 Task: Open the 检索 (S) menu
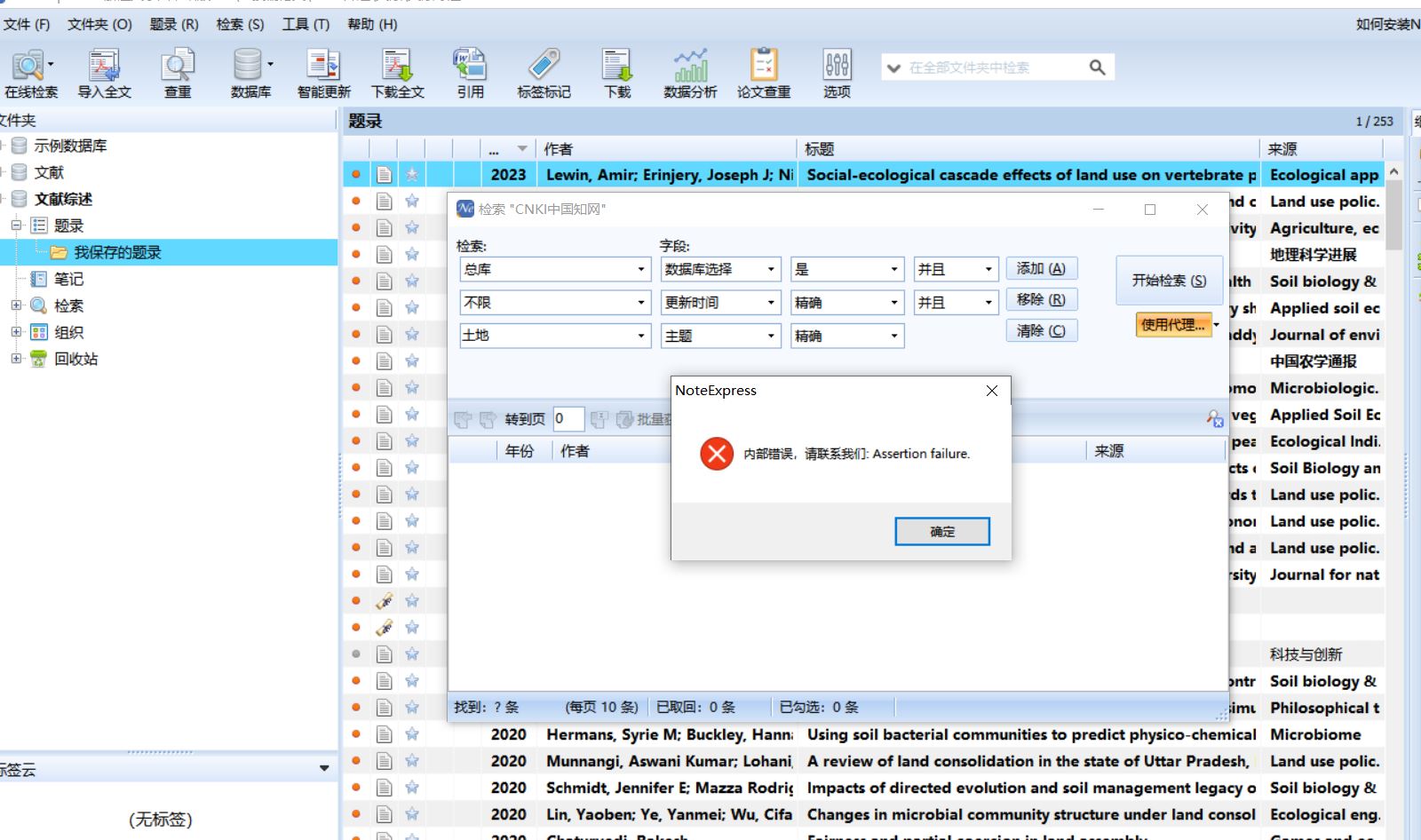[240, 25]
